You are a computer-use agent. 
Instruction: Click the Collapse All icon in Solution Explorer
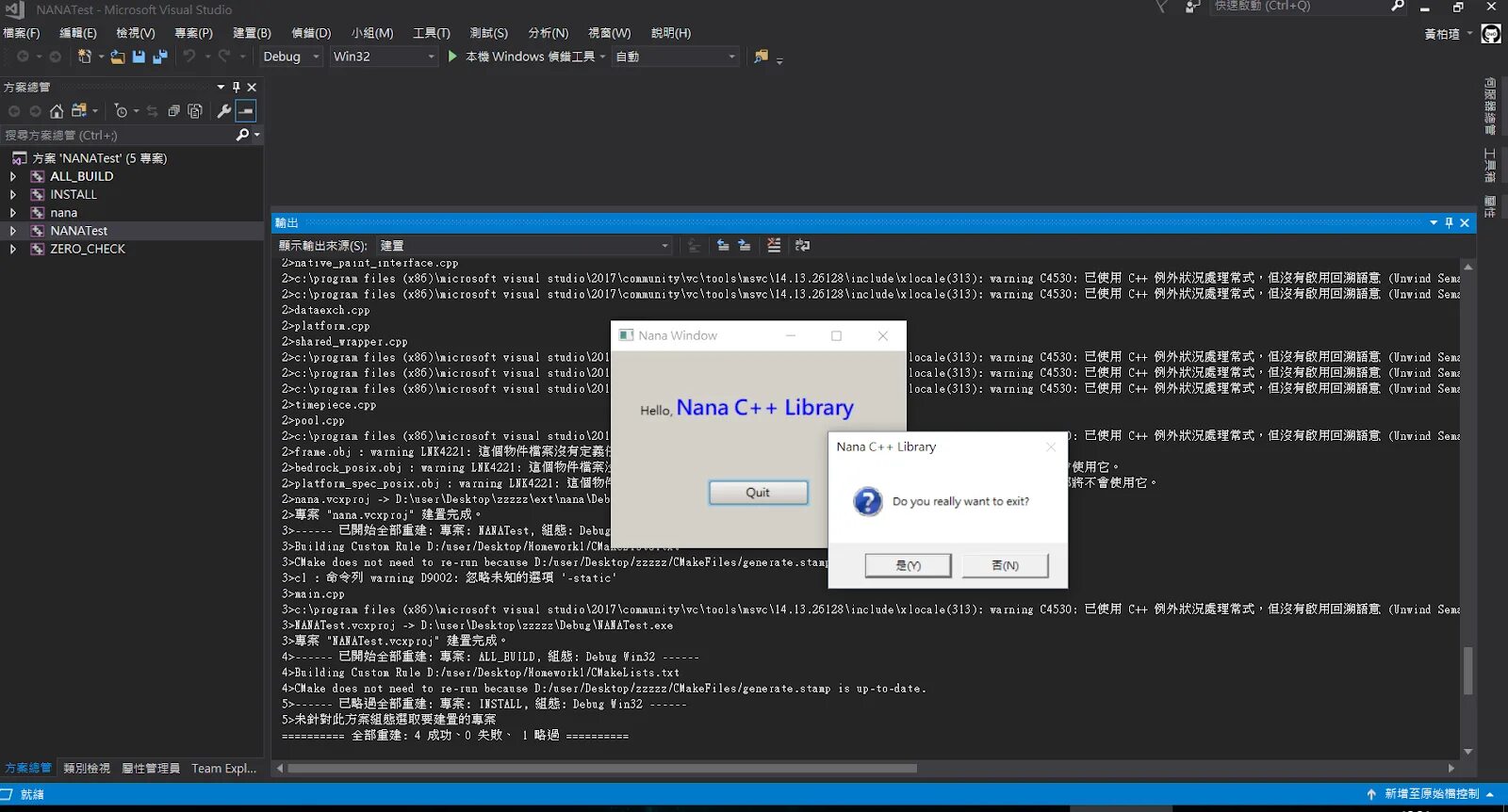pos(173,111)
